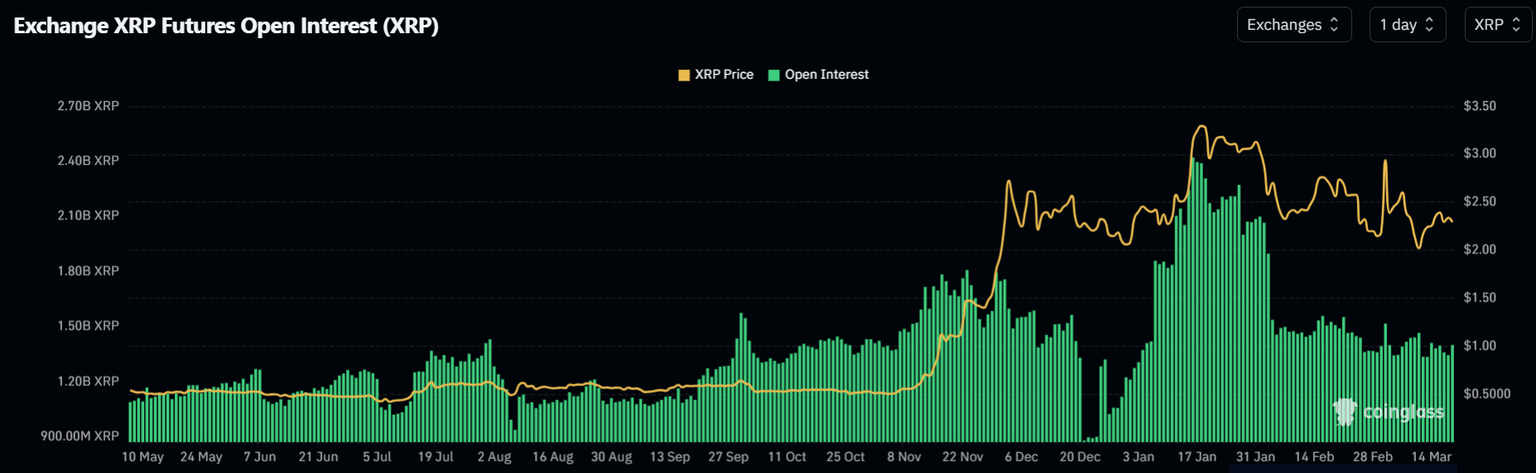Click the 17 Jan date label
Image resolution: width=1536 pixels, height=473 pixels.
1196,456
